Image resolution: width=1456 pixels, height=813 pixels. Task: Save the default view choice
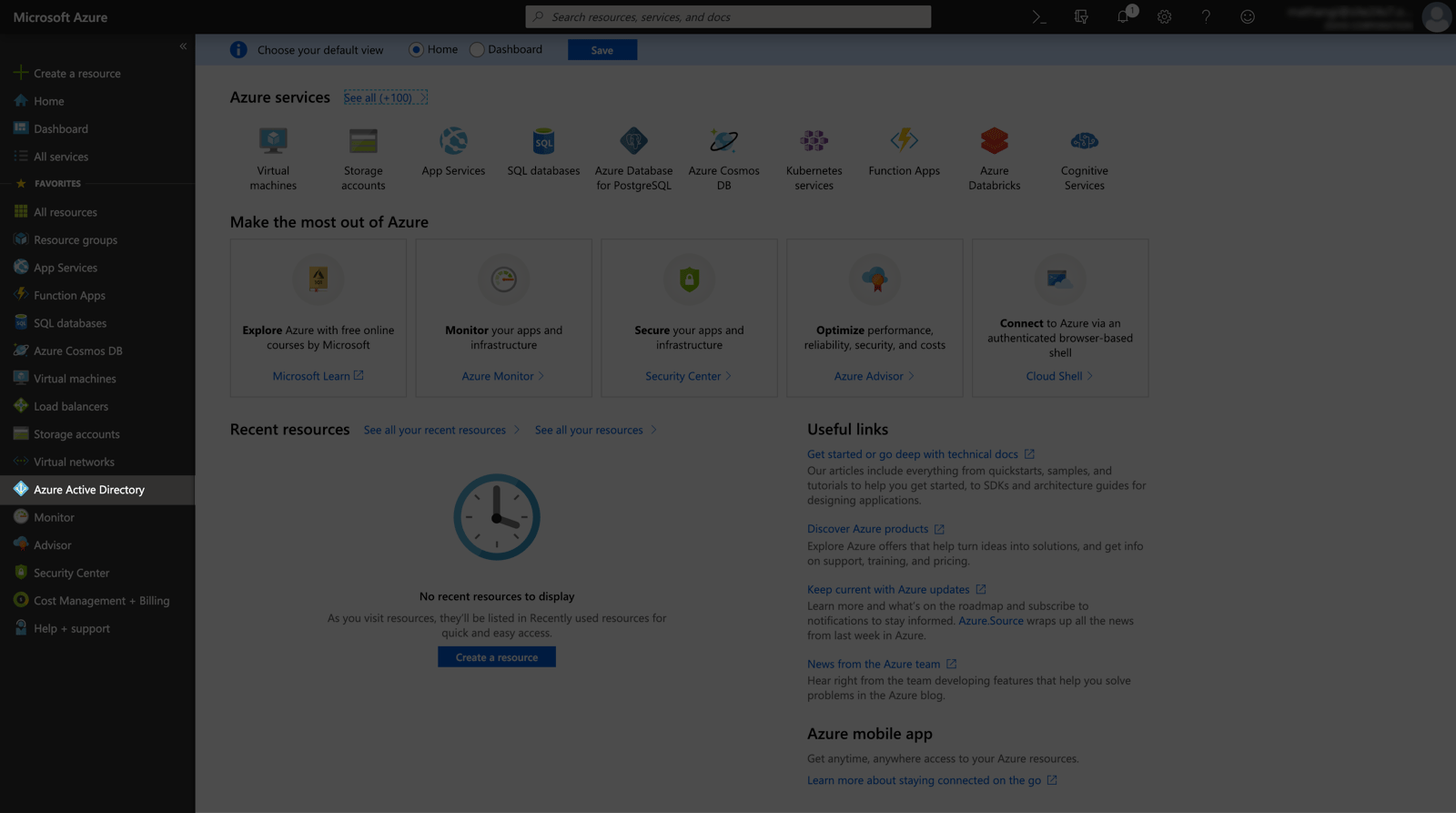tap(602, 50)
